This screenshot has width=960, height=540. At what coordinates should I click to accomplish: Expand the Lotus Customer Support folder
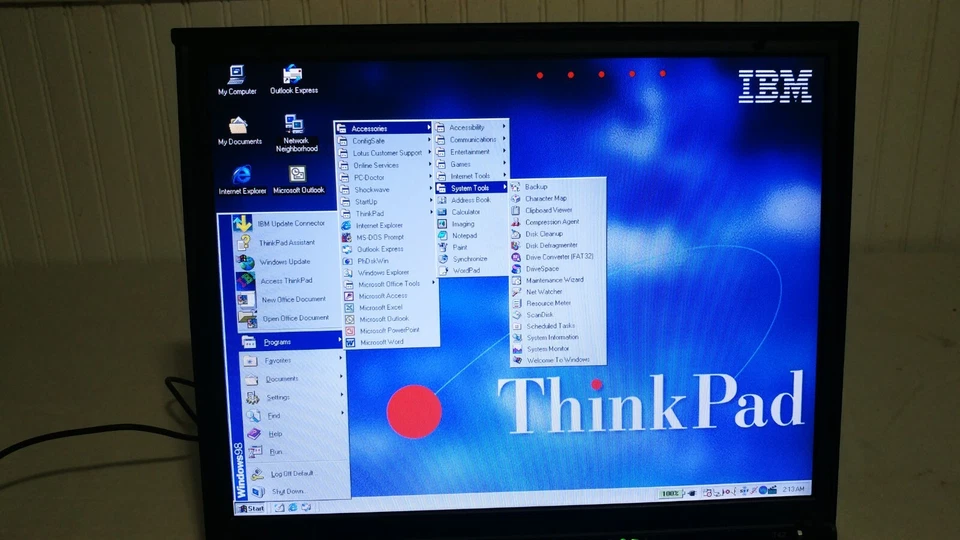coord(385,153)
